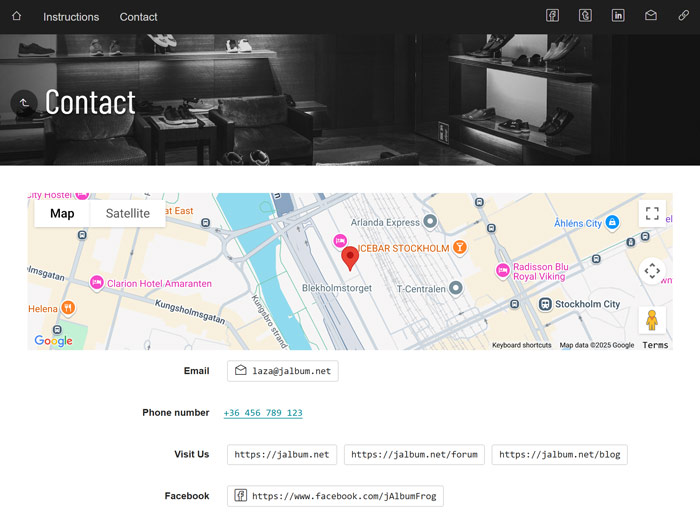Click the up-arrow back button beside Contact title
This screenshot has width=700, height=525.
pyautogui.click(x=24, y=103)
